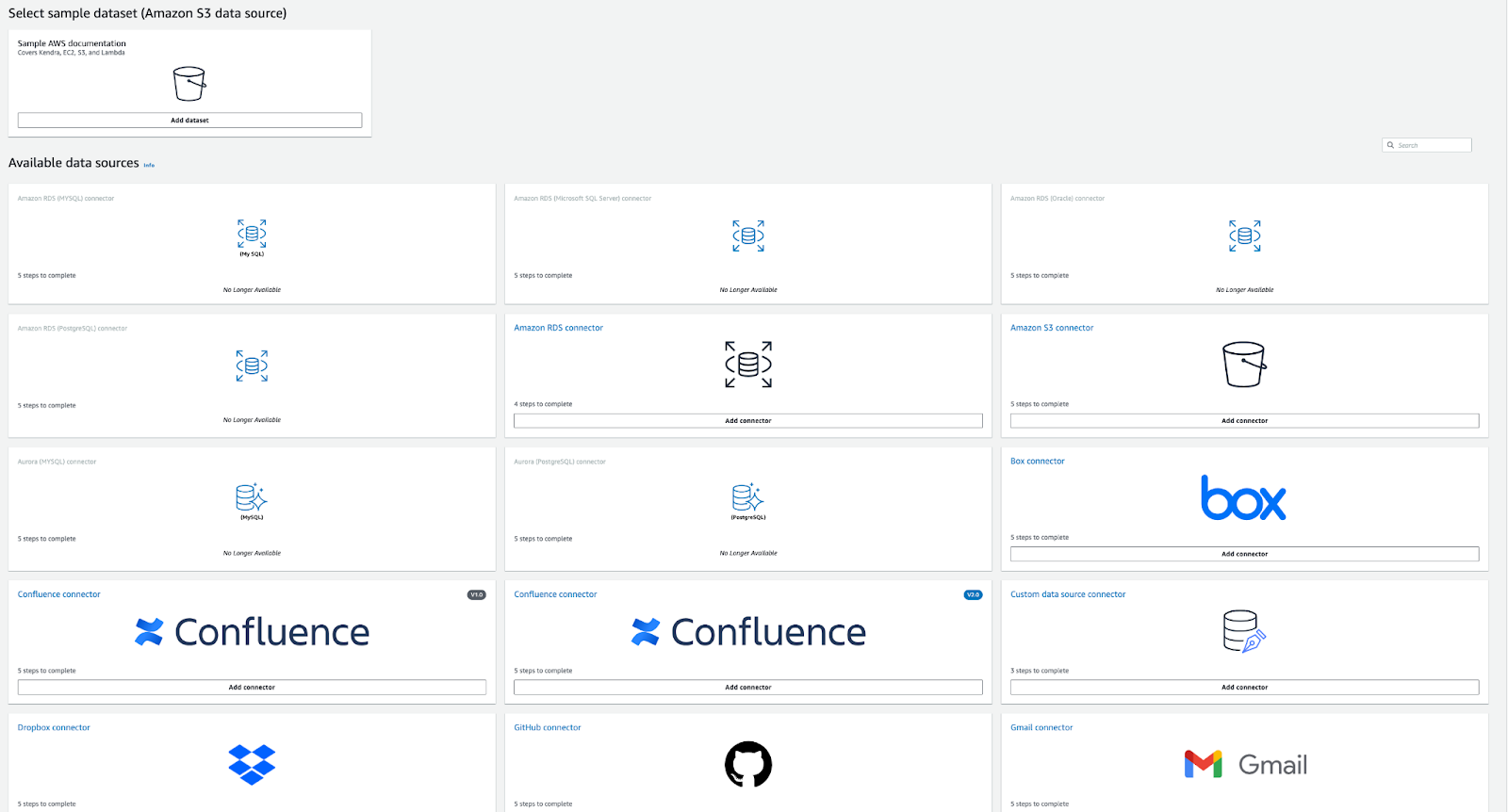Open the Amazon RDS connector title link
Viewport: 1508px width, 812px height.
click(x=559, y=328)
